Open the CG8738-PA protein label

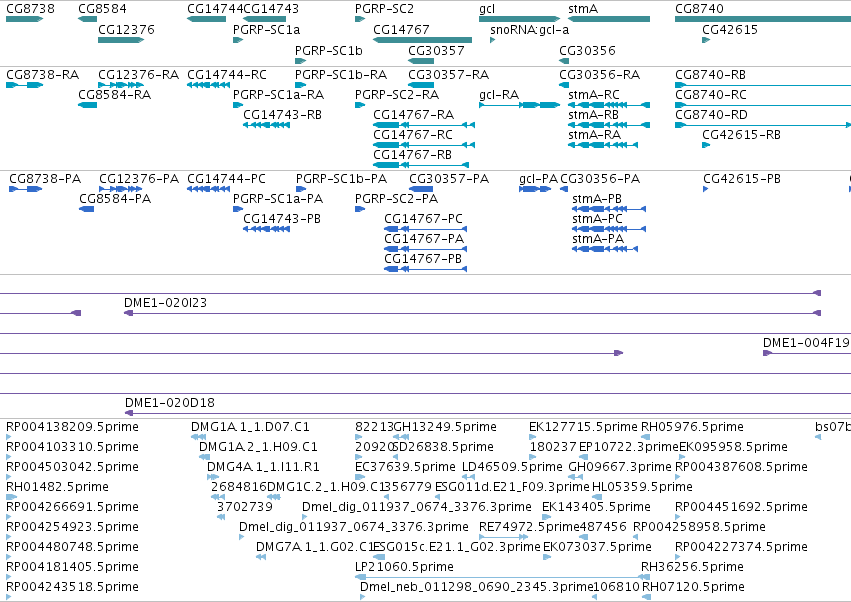(x=45, y=179)
